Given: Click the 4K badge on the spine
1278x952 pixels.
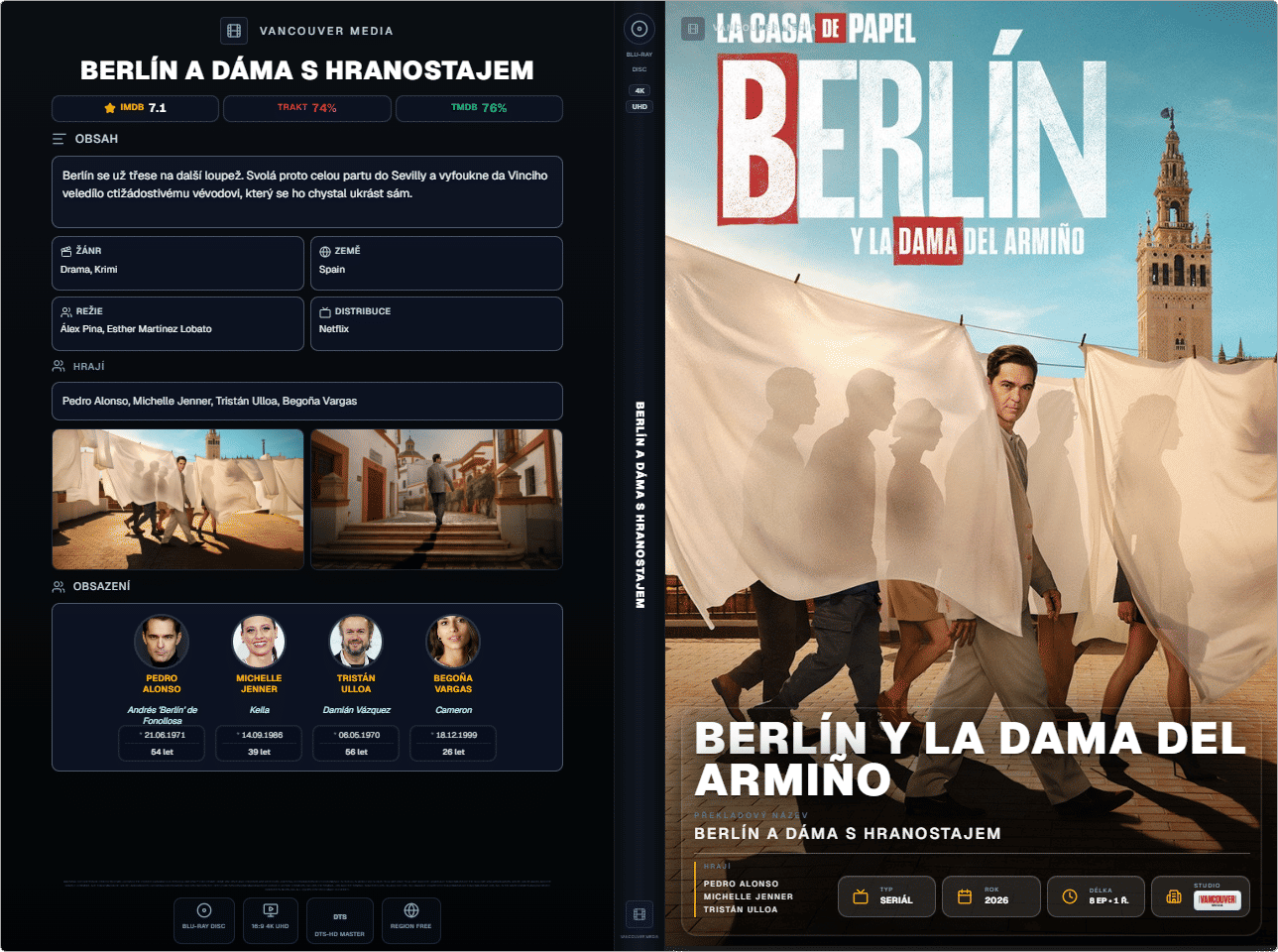Looking at the screenshot, I should point(639,90).
